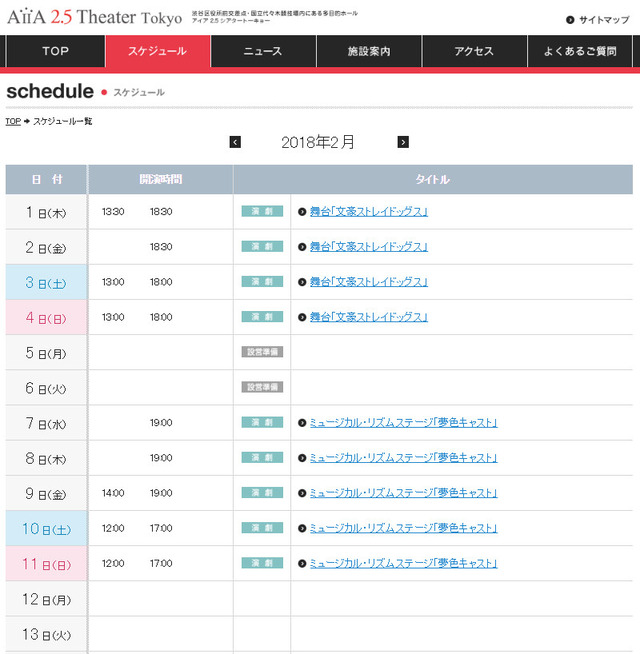Click the 設営準備 tag on 5日(月) row

point(262,352)
